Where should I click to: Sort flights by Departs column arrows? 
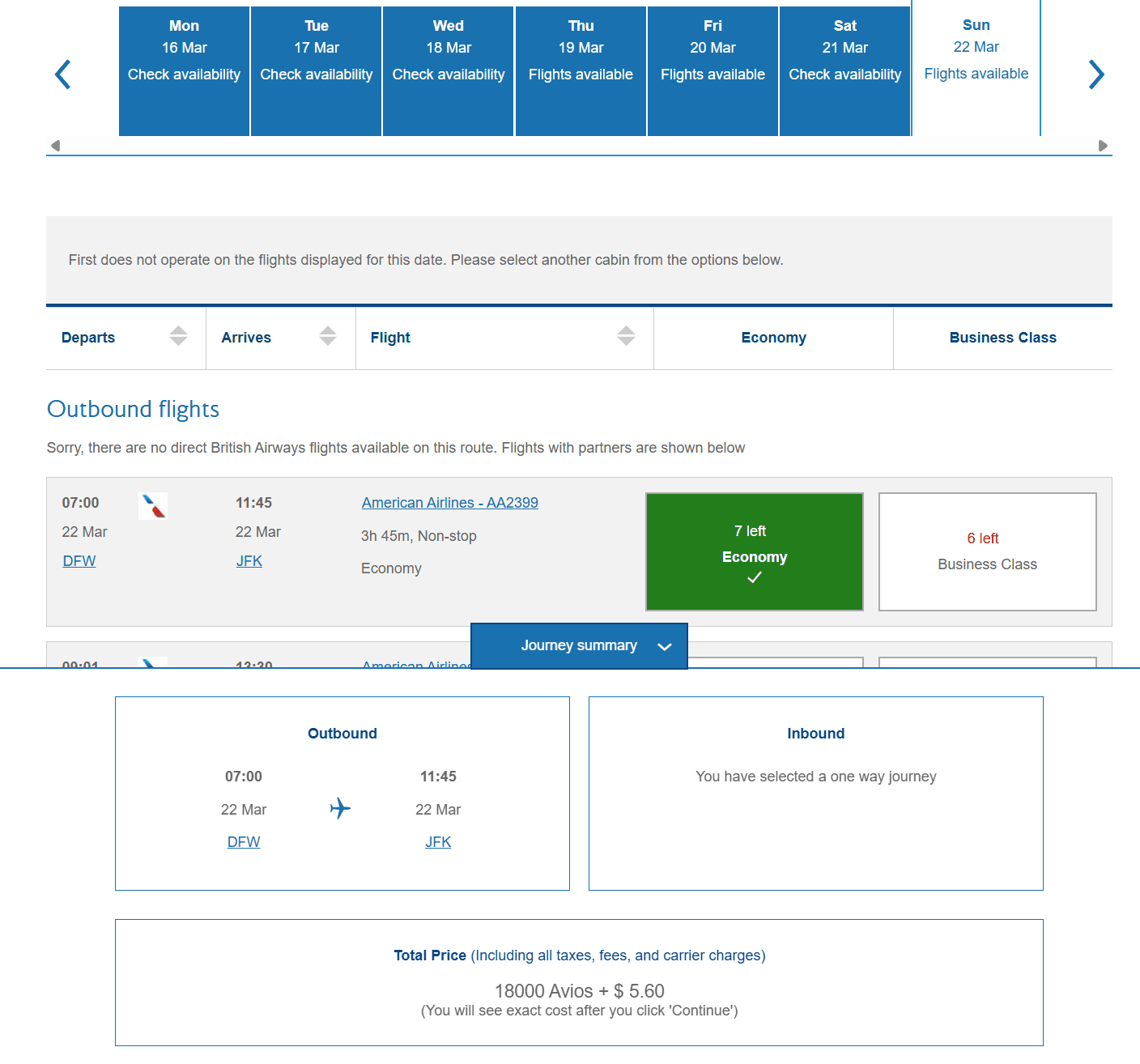click(178, 336)
